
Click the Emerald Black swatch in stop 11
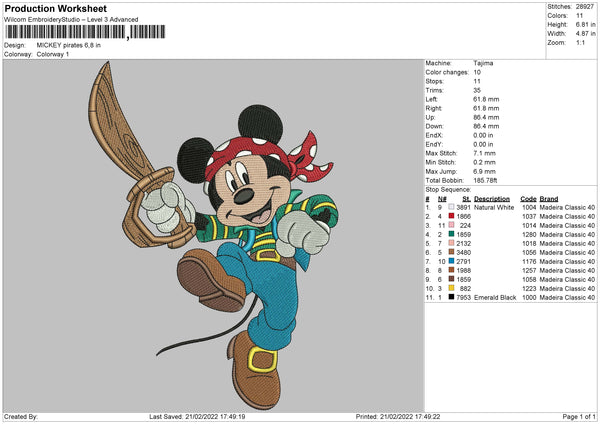452,297
